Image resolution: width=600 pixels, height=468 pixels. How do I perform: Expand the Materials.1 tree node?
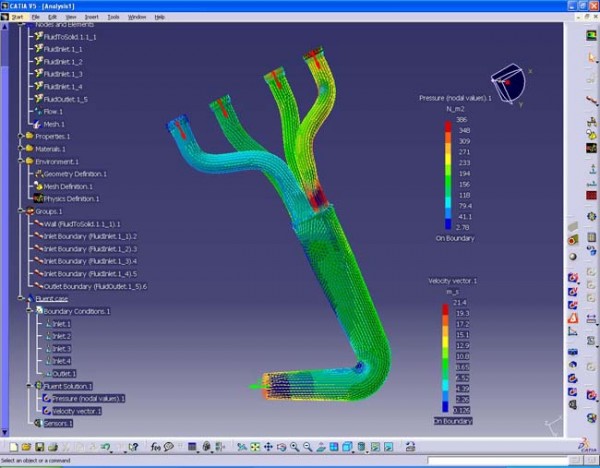(x=19, y=149)
